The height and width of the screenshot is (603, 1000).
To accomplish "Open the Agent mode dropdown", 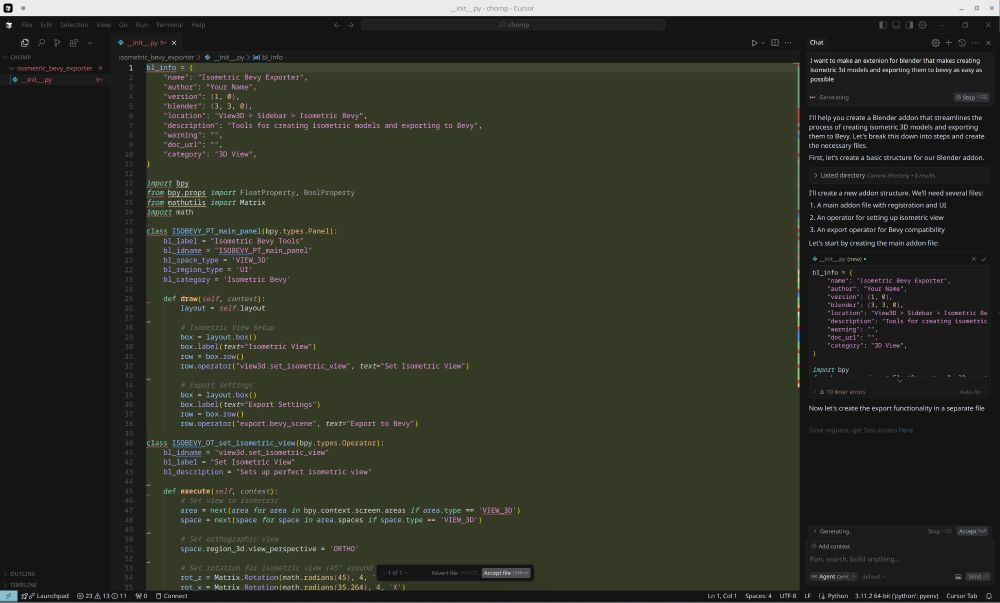I will click(833, 576).
